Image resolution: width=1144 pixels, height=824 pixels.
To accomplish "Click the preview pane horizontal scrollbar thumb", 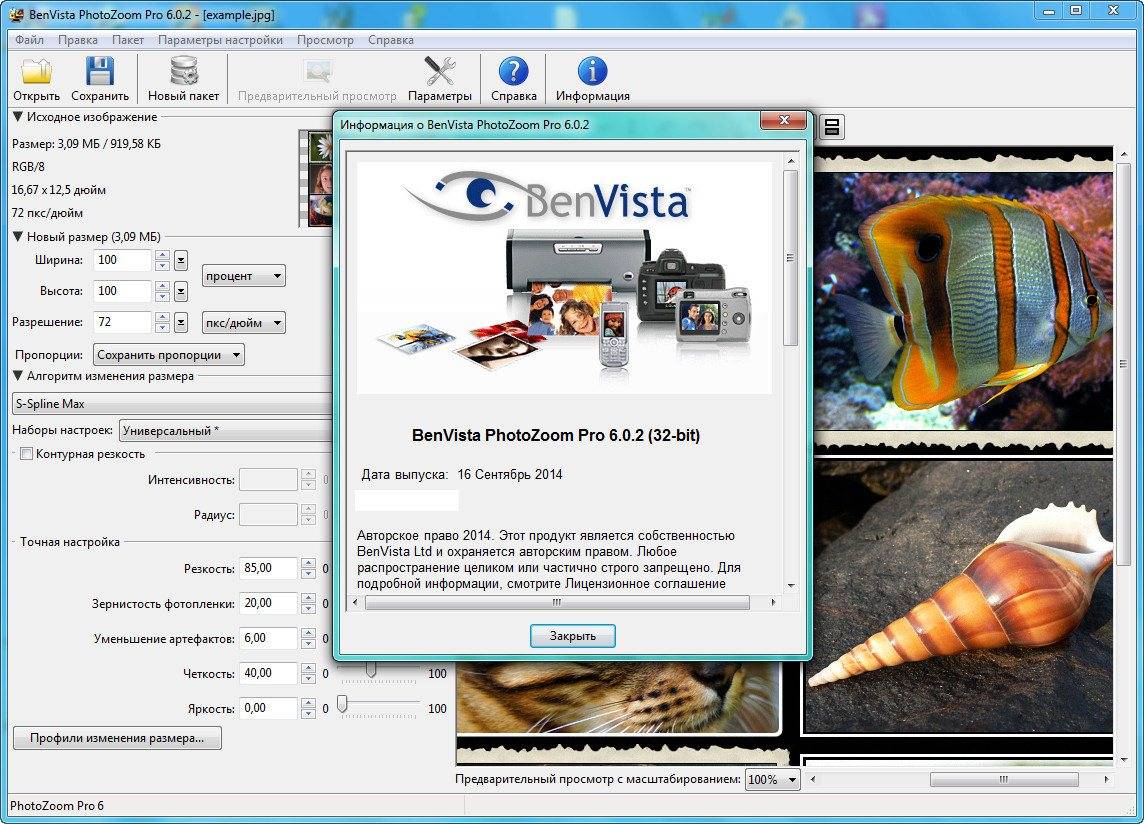I will 1004,779.
